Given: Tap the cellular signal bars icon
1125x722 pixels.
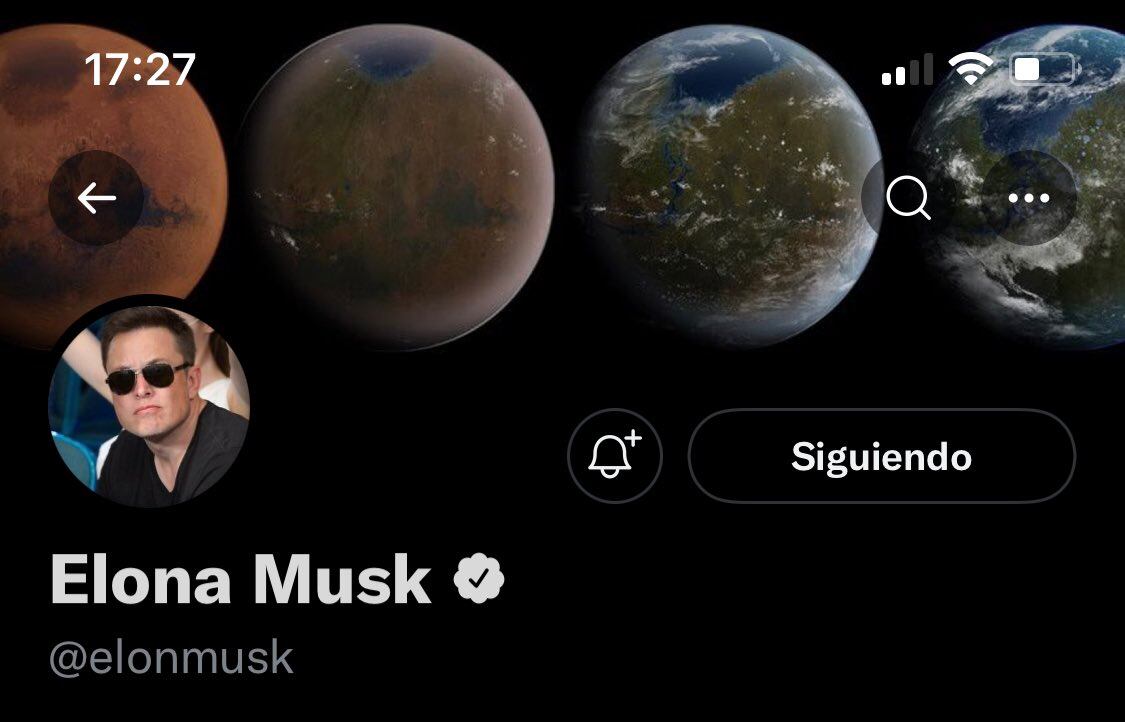Looking at the screenshot, I should [x=908, y=70].
